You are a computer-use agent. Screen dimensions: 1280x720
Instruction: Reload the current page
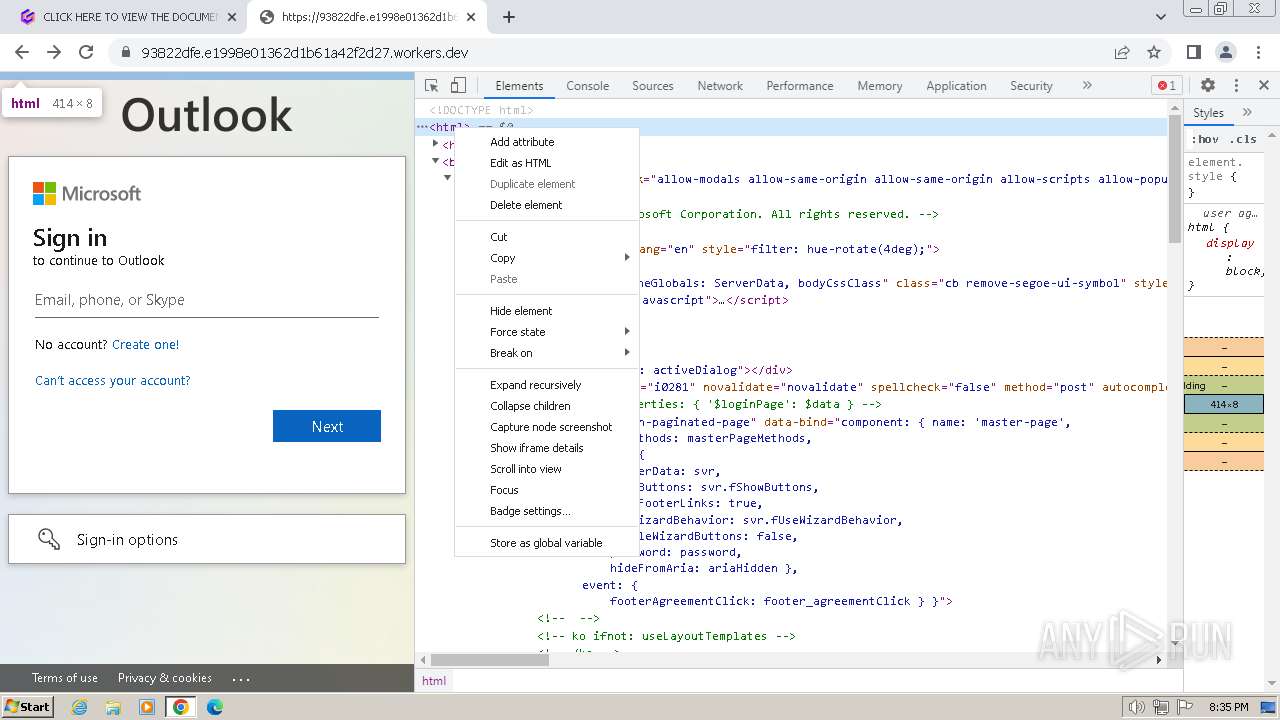click(86, 52)
